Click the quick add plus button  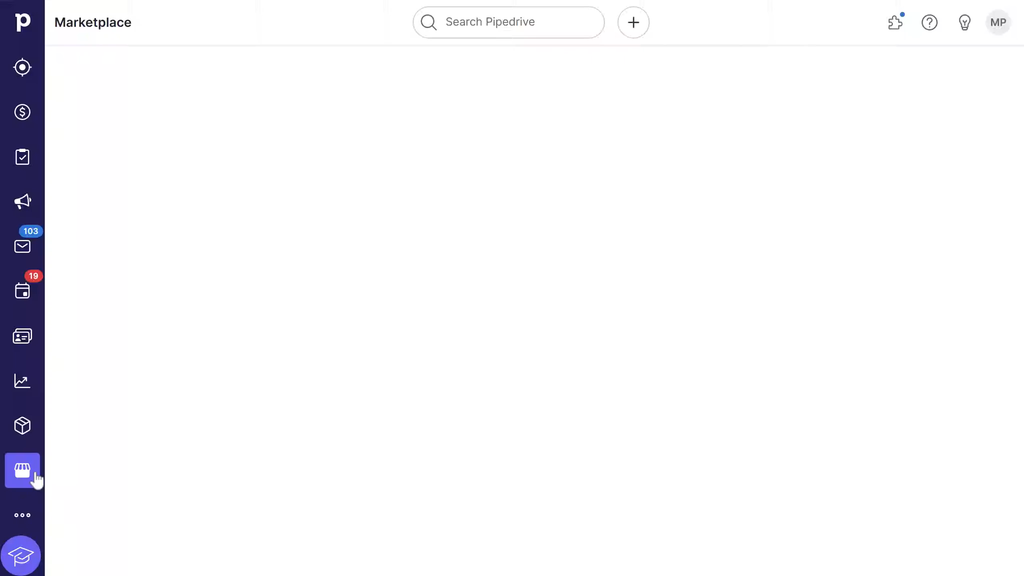pos(633,22)
